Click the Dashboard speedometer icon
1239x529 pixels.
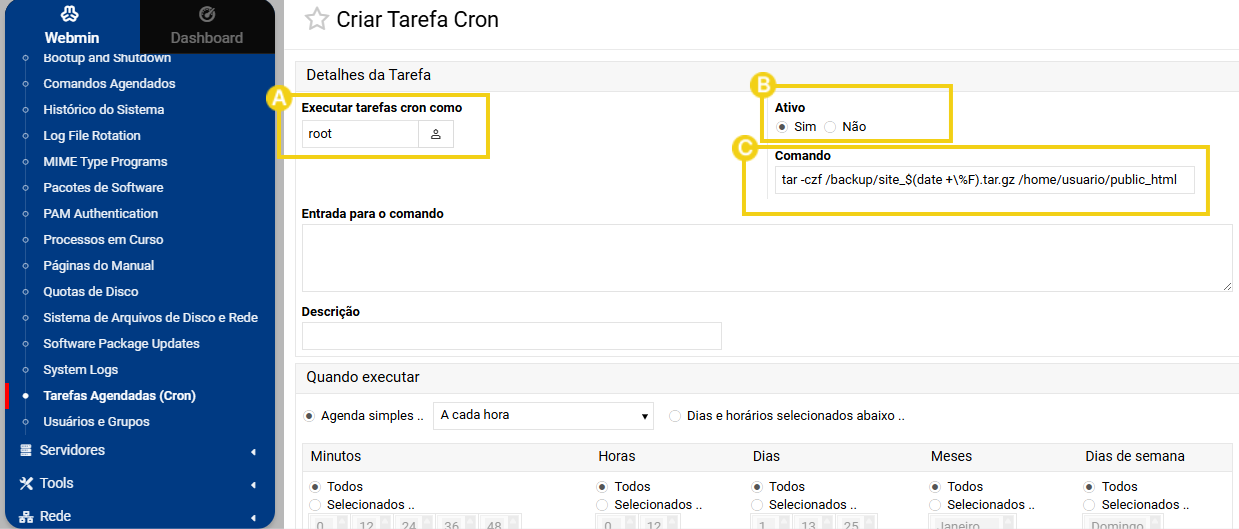click(x=207, y=14)
